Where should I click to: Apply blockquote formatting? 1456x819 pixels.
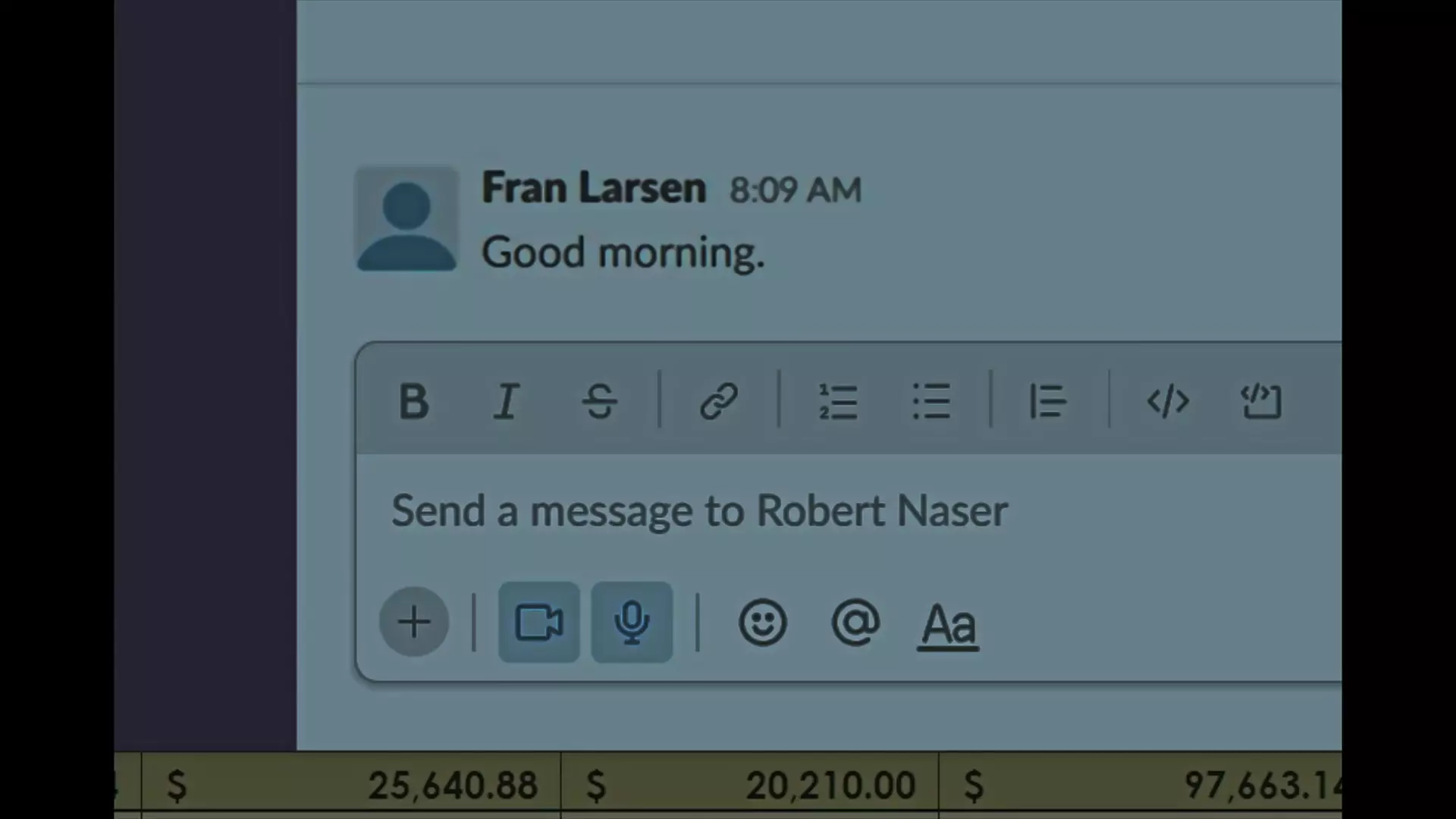click(x=1049, y=400)
